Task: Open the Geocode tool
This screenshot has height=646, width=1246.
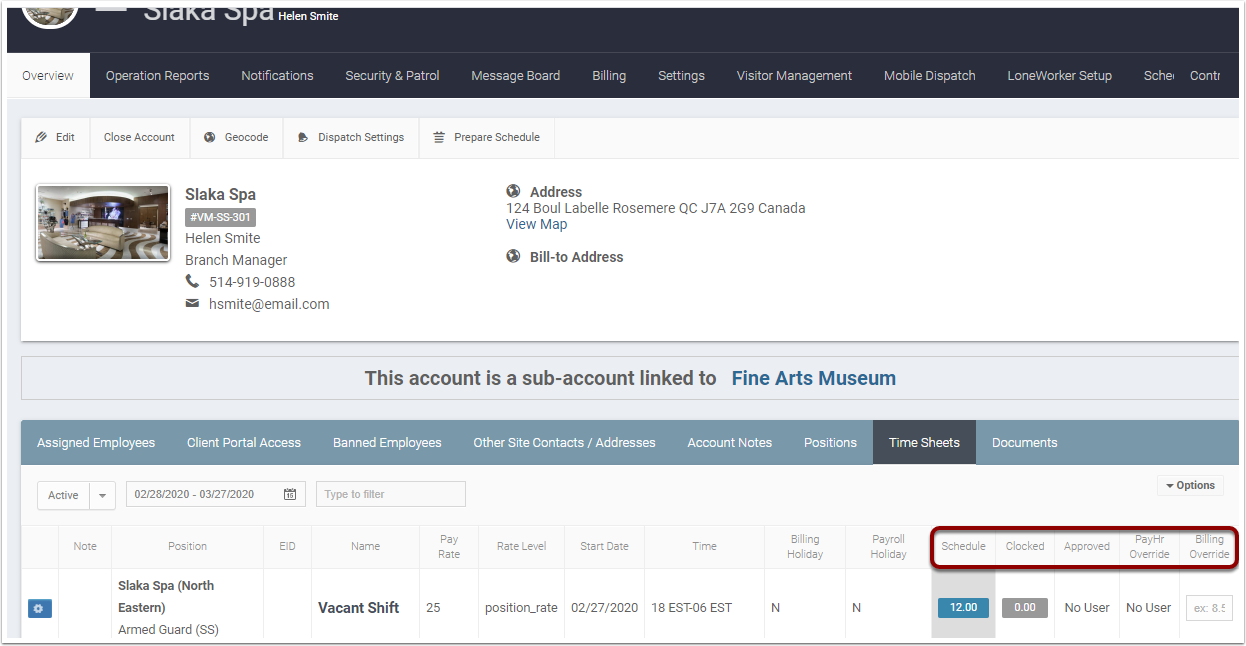Action: pos(236,137)
